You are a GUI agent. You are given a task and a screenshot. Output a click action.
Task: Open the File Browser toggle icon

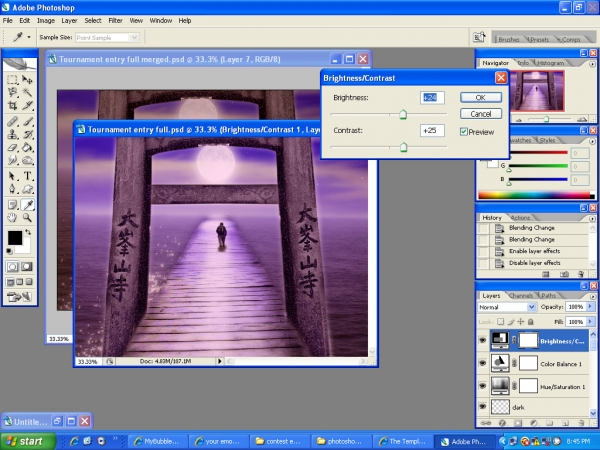click(479, 37)
